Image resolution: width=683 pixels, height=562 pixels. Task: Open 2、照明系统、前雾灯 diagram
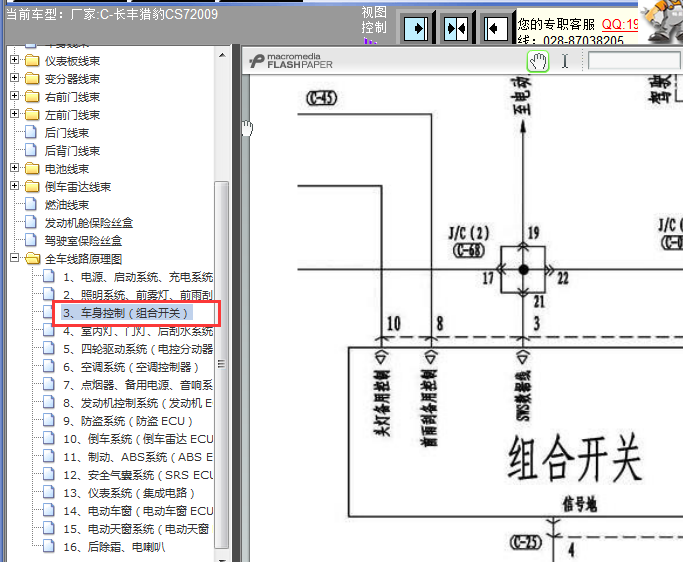(138, 295)
